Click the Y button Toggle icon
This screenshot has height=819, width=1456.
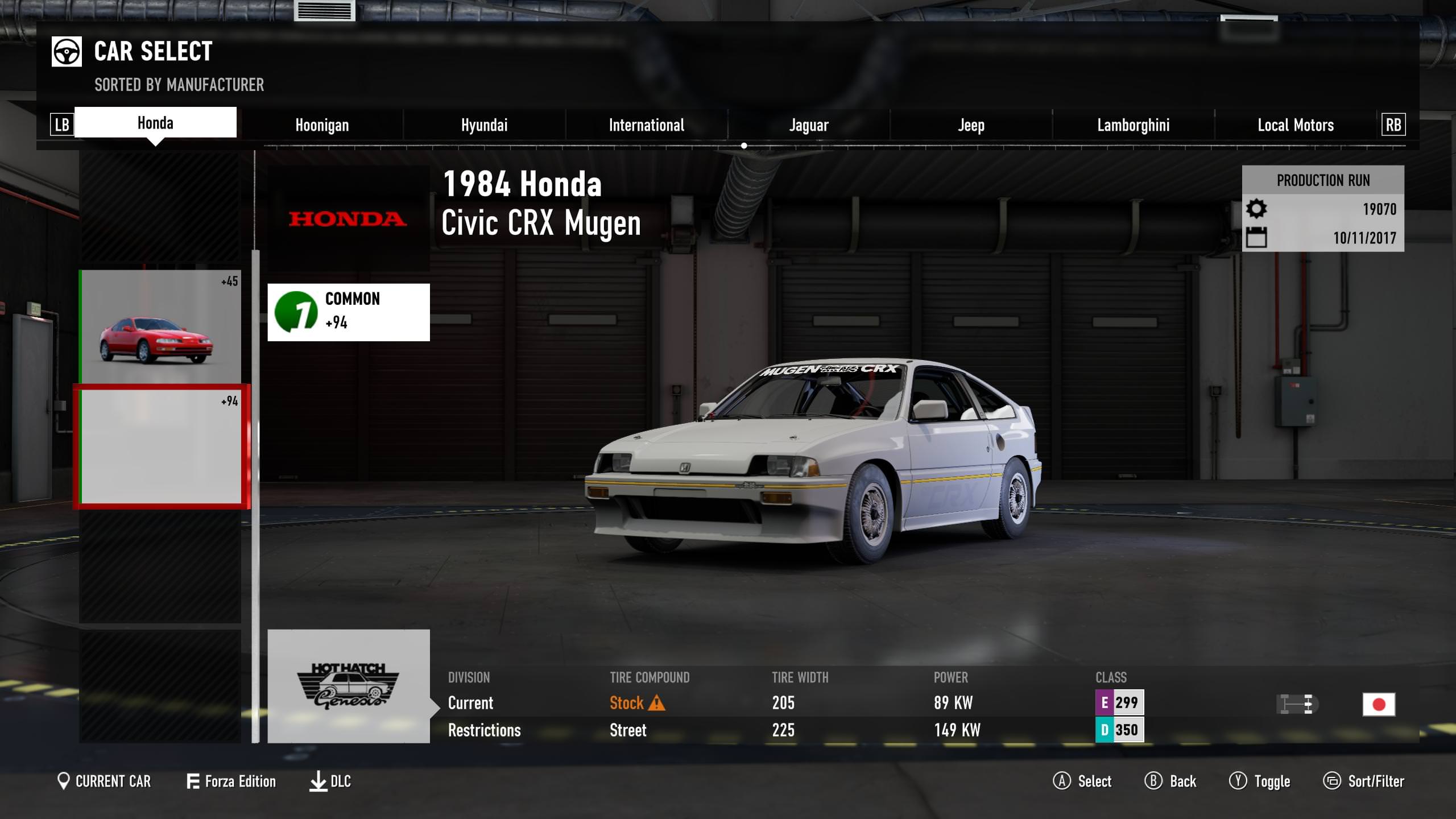click(1238, 781)
